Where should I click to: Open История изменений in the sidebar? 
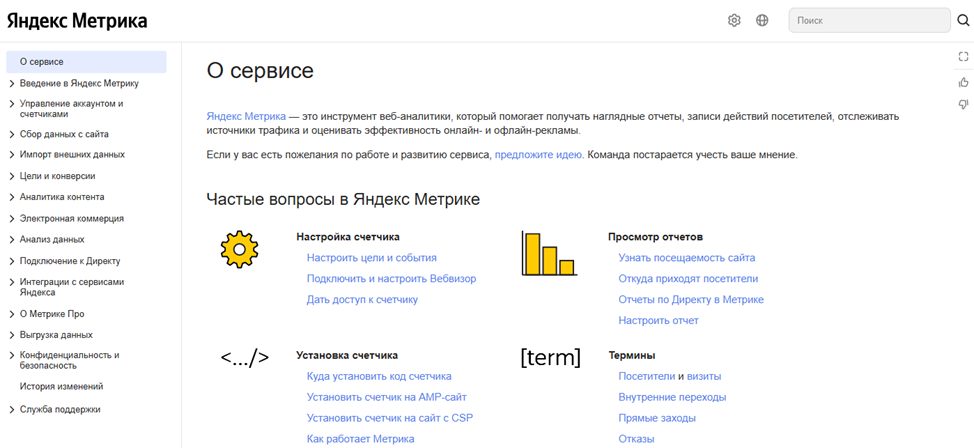(61, 386)
